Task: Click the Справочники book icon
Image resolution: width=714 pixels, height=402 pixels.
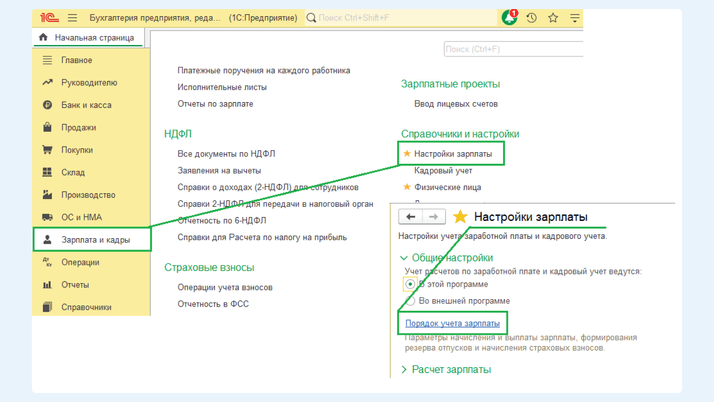Action: point(47,307)
